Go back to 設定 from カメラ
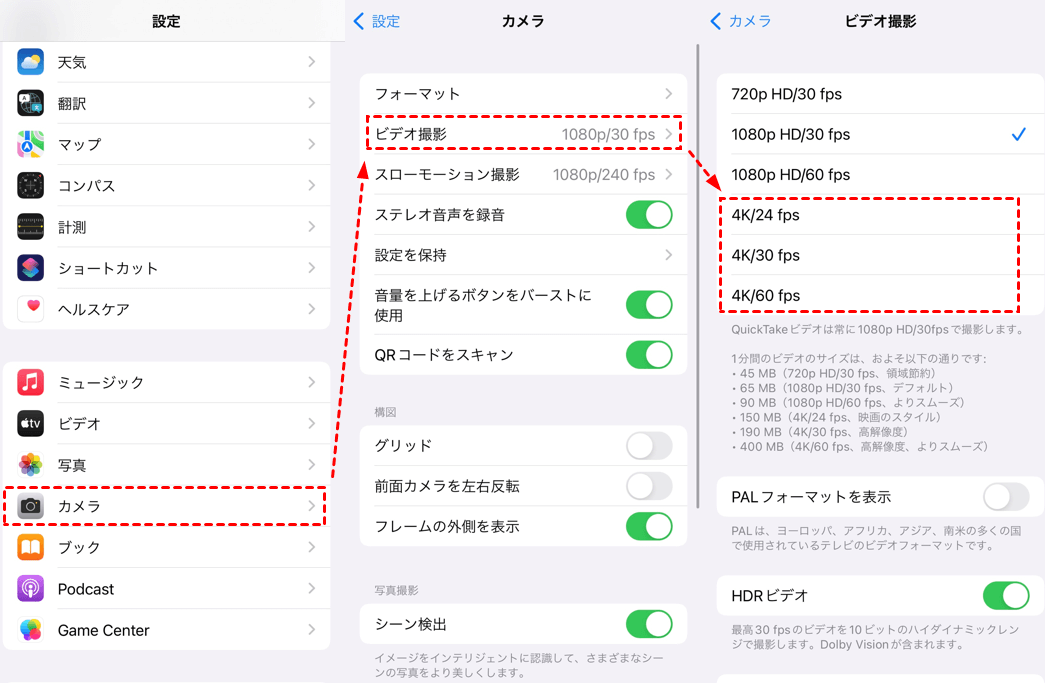 point(377,21)
